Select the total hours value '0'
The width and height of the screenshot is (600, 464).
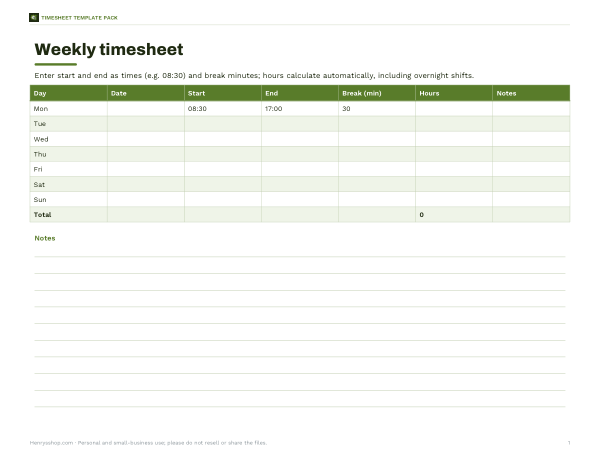(422, 215)
